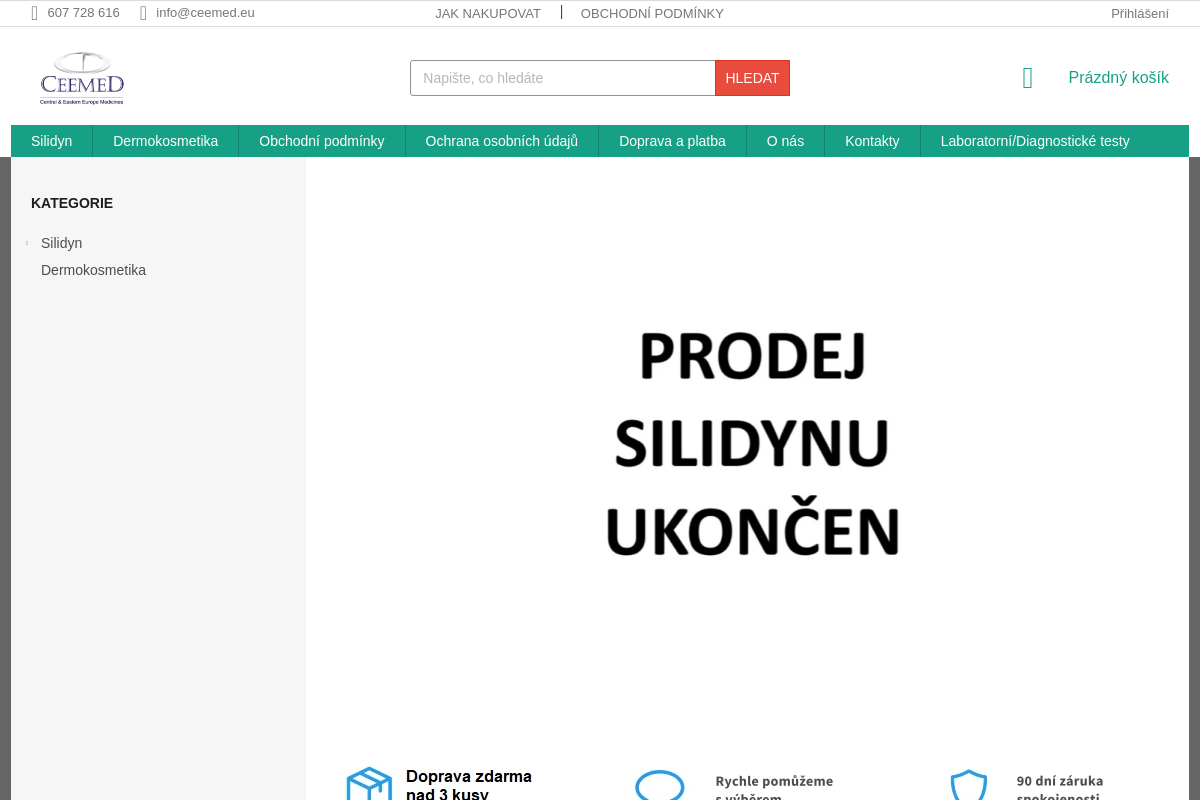The width and height of the screenshot is (1200, 800).
Task: Open the Kontakty menu item
Action: pos(872,141)
